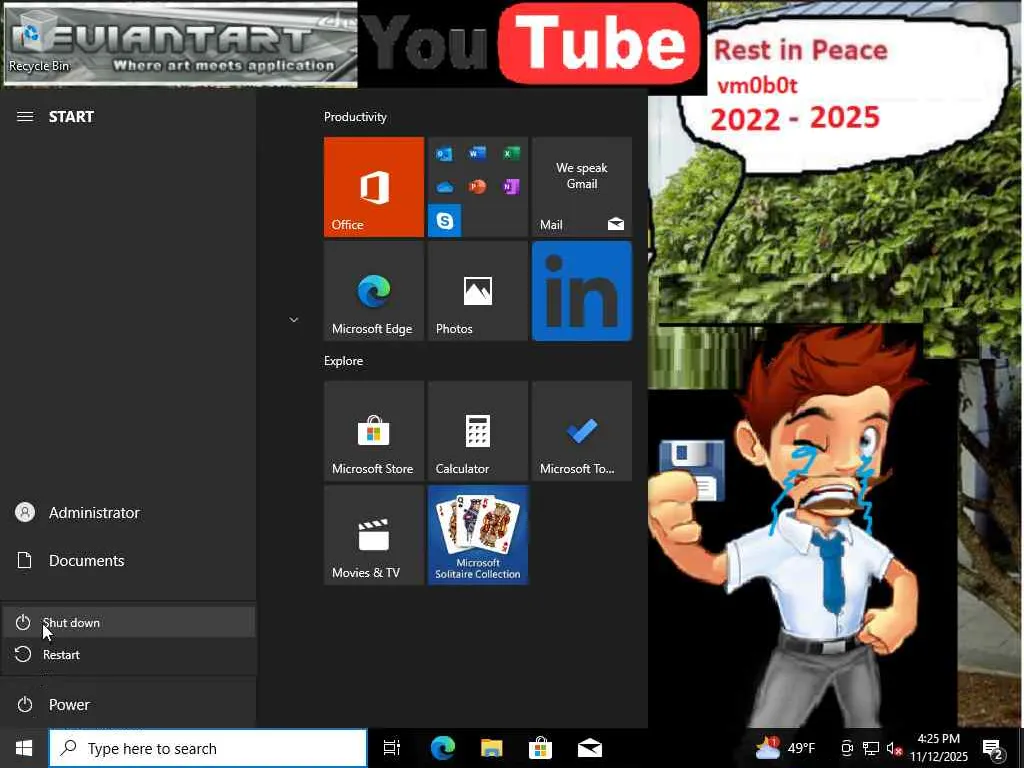Open OneNote icon in Office group tile
This screenshot has height=768, width=1024.
pos(511,187)
